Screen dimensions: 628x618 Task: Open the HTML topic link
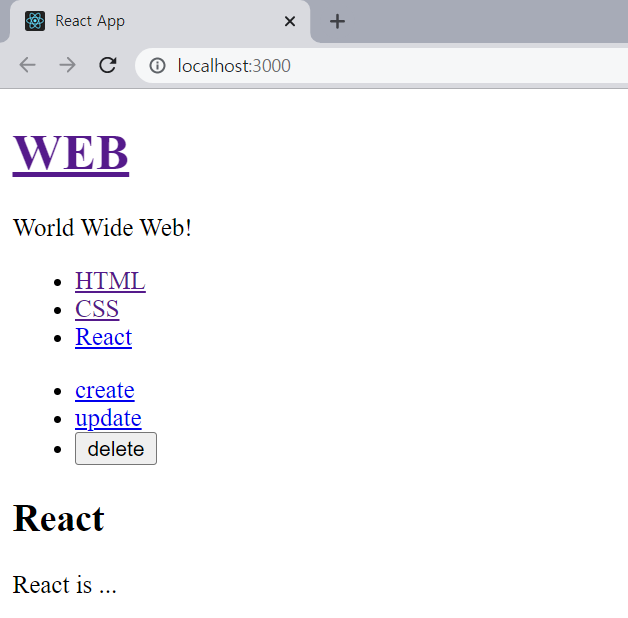pos(110,281)
